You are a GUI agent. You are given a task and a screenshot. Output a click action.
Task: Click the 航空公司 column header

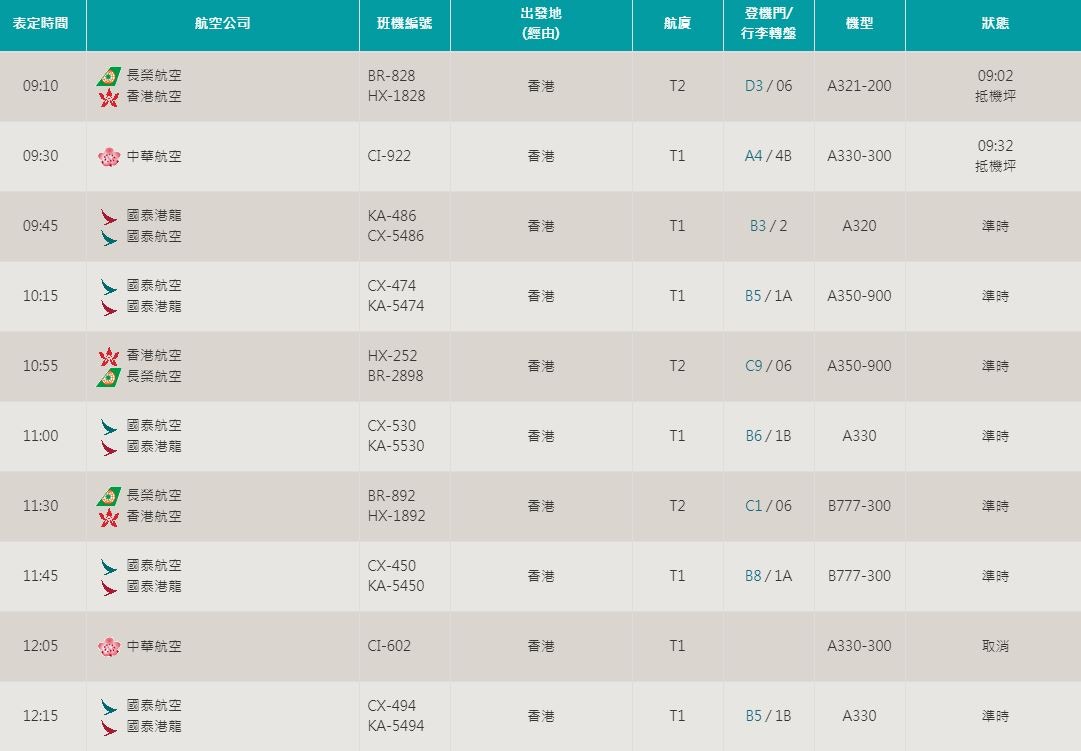tap(222, 24)
